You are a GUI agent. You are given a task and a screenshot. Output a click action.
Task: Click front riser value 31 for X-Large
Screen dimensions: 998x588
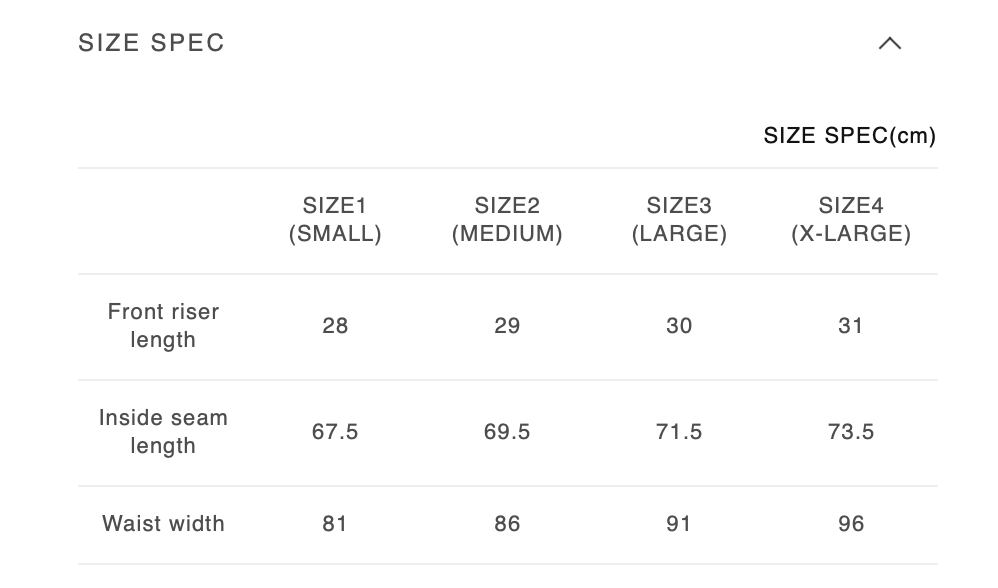(851, 326)
